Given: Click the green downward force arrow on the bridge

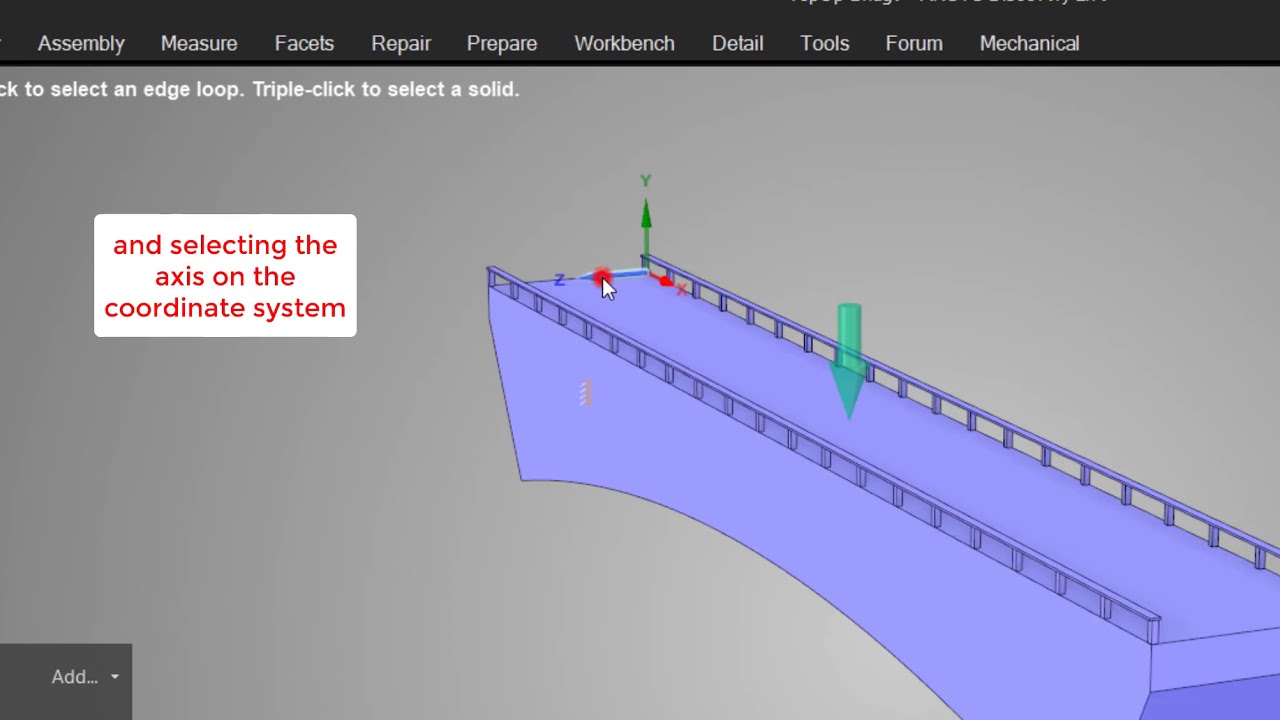Looking at the screenshot, I should click(x=848, y=362).
